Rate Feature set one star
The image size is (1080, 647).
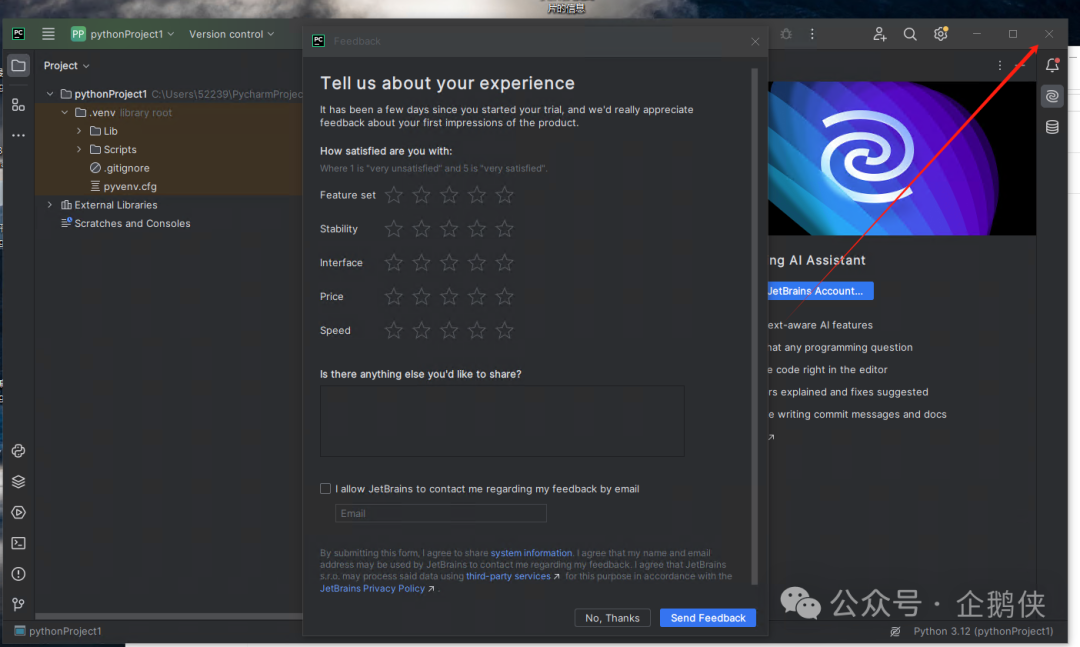[x=393, y=195]
